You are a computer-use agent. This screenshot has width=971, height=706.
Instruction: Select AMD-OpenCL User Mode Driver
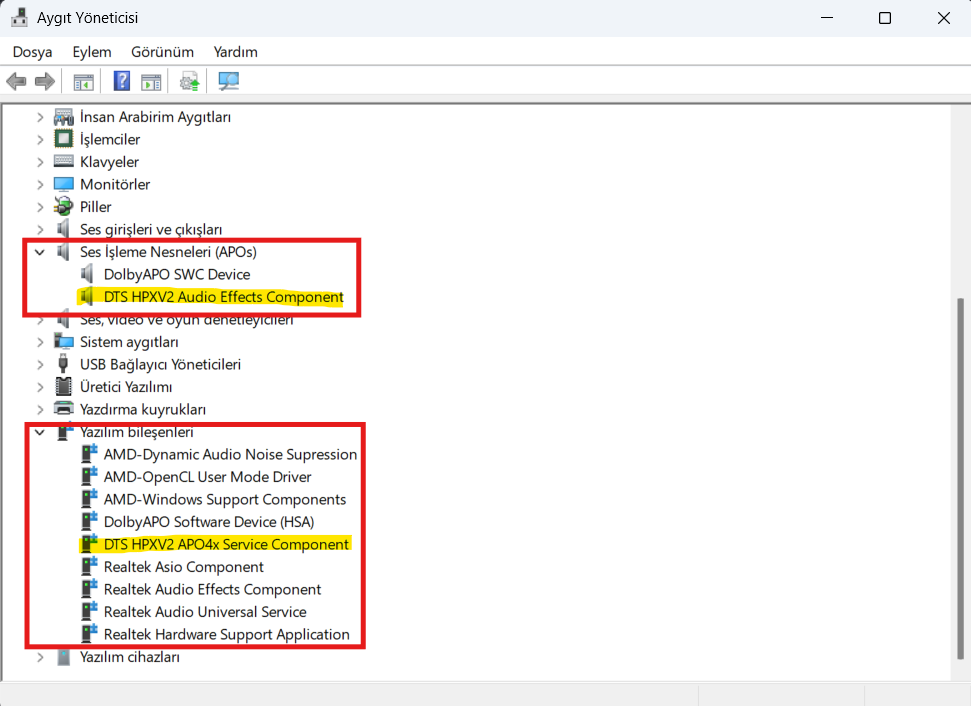(x=207, y=477)
